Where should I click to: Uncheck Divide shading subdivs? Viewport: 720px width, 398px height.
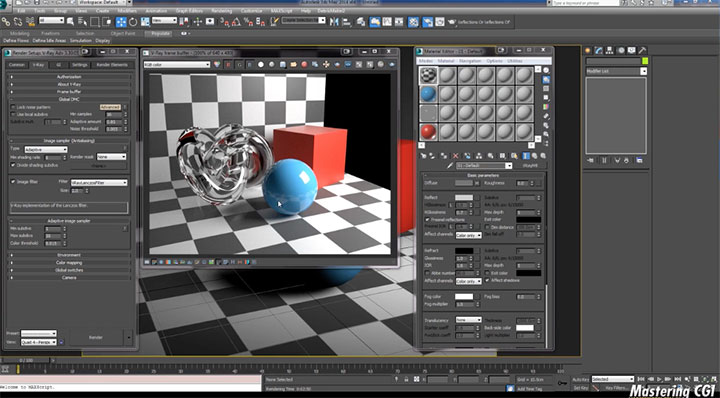(x=13, y=165)
